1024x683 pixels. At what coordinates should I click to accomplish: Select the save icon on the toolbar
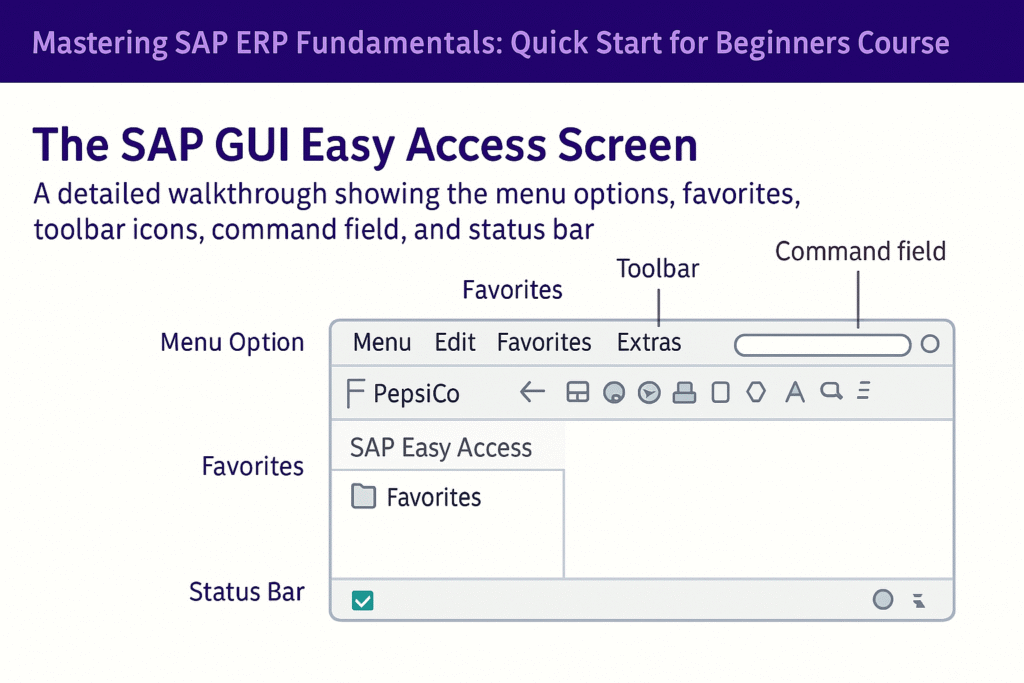(x=577, y=392)
